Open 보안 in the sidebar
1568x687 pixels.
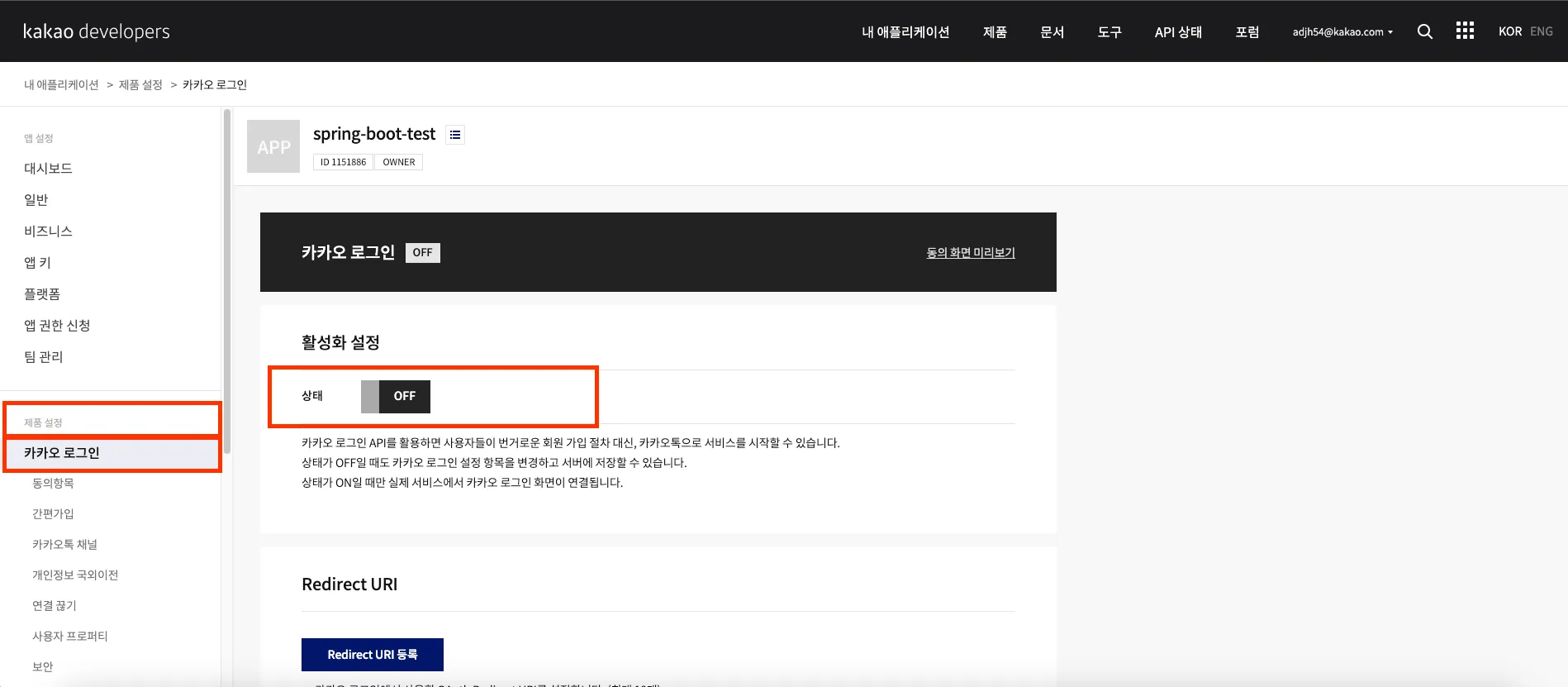pyautogui.click(x=42, y=666)
